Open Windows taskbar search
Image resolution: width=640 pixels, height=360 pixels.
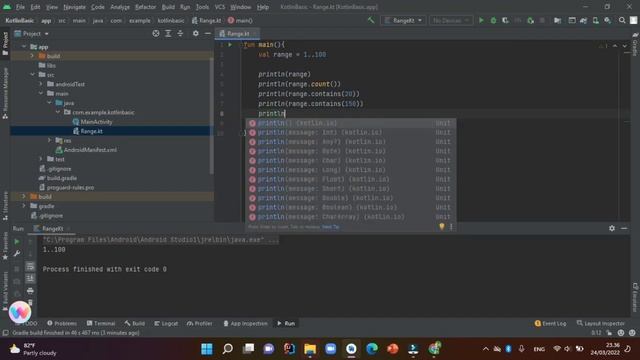(x=228, y=349)
